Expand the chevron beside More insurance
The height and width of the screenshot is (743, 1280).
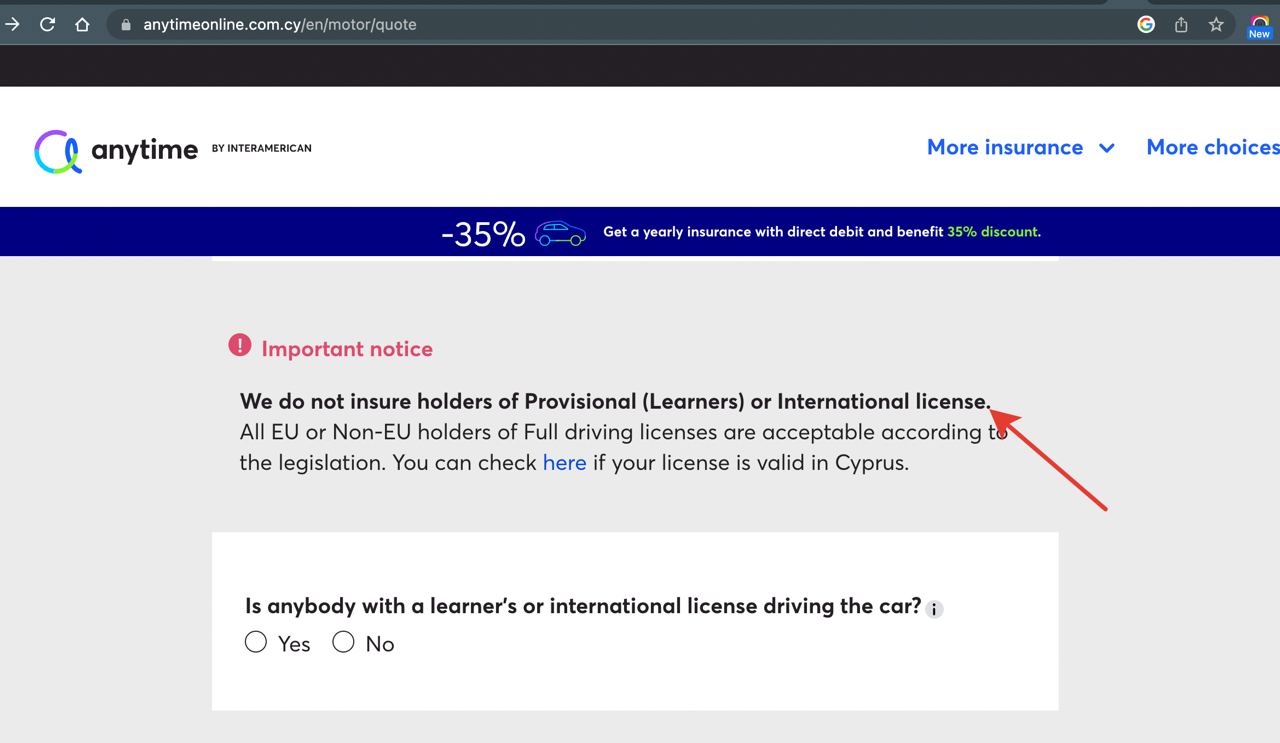tap(1107, 148)
